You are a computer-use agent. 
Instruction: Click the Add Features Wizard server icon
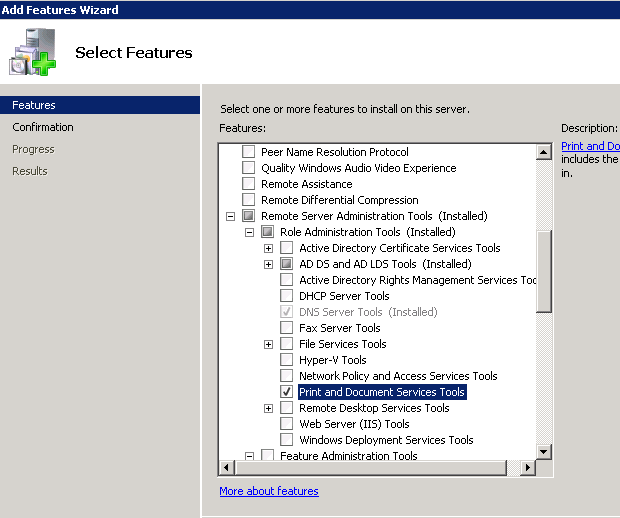tap(33, 52)
